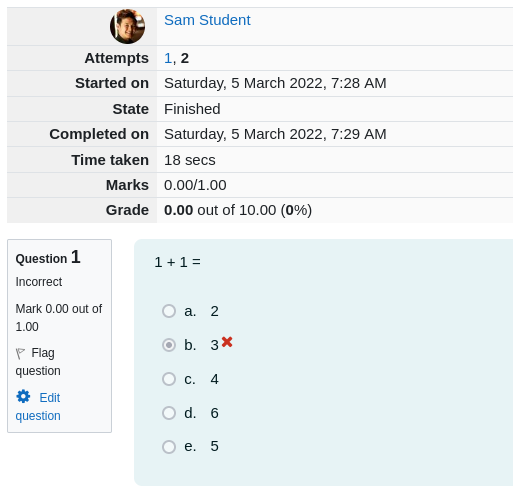Click the Flag question text

click(x=38, y=362)
